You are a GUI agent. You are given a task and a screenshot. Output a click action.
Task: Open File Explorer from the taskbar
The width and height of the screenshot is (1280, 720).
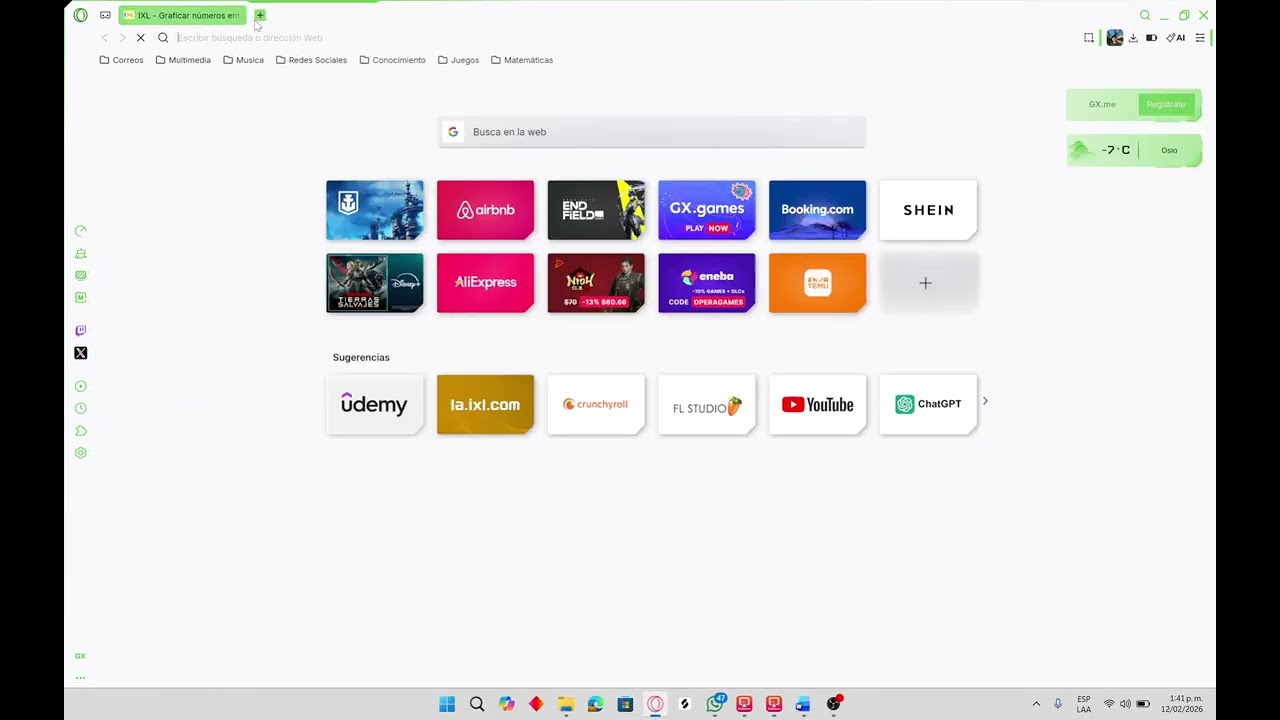click(566, 704)
